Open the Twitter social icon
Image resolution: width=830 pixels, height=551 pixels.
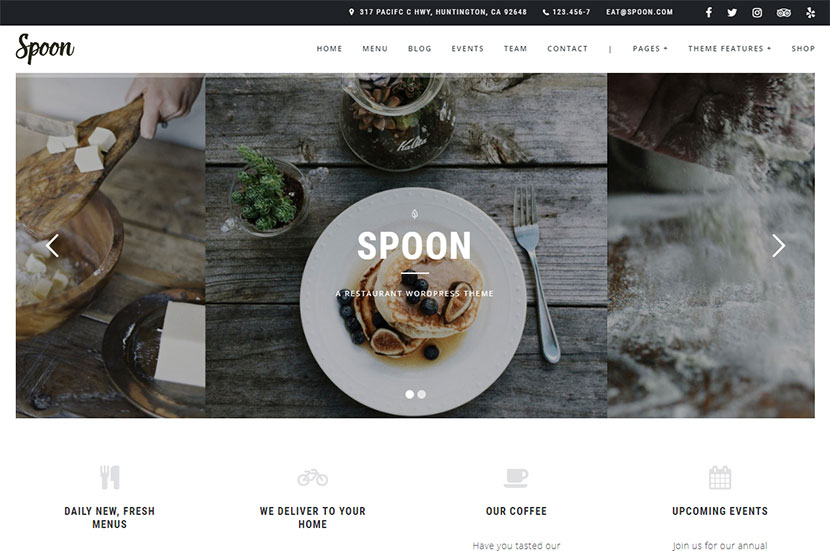pos(732,12)
